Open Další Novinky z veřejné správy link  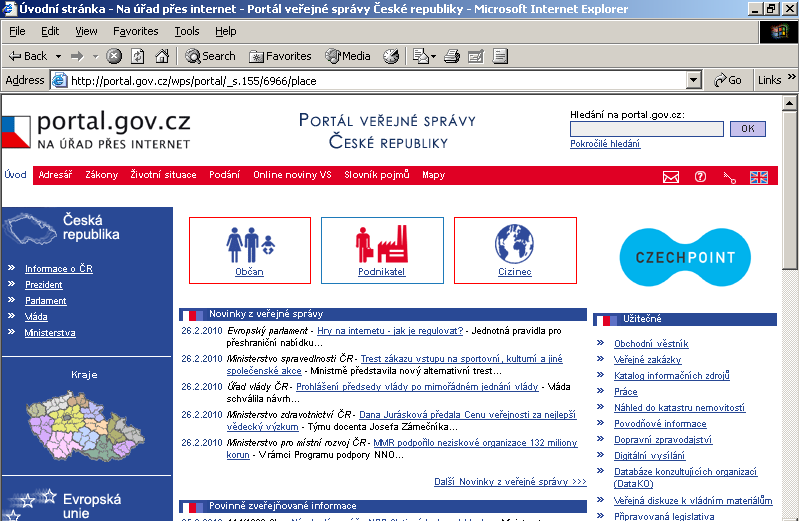point(510,482)
